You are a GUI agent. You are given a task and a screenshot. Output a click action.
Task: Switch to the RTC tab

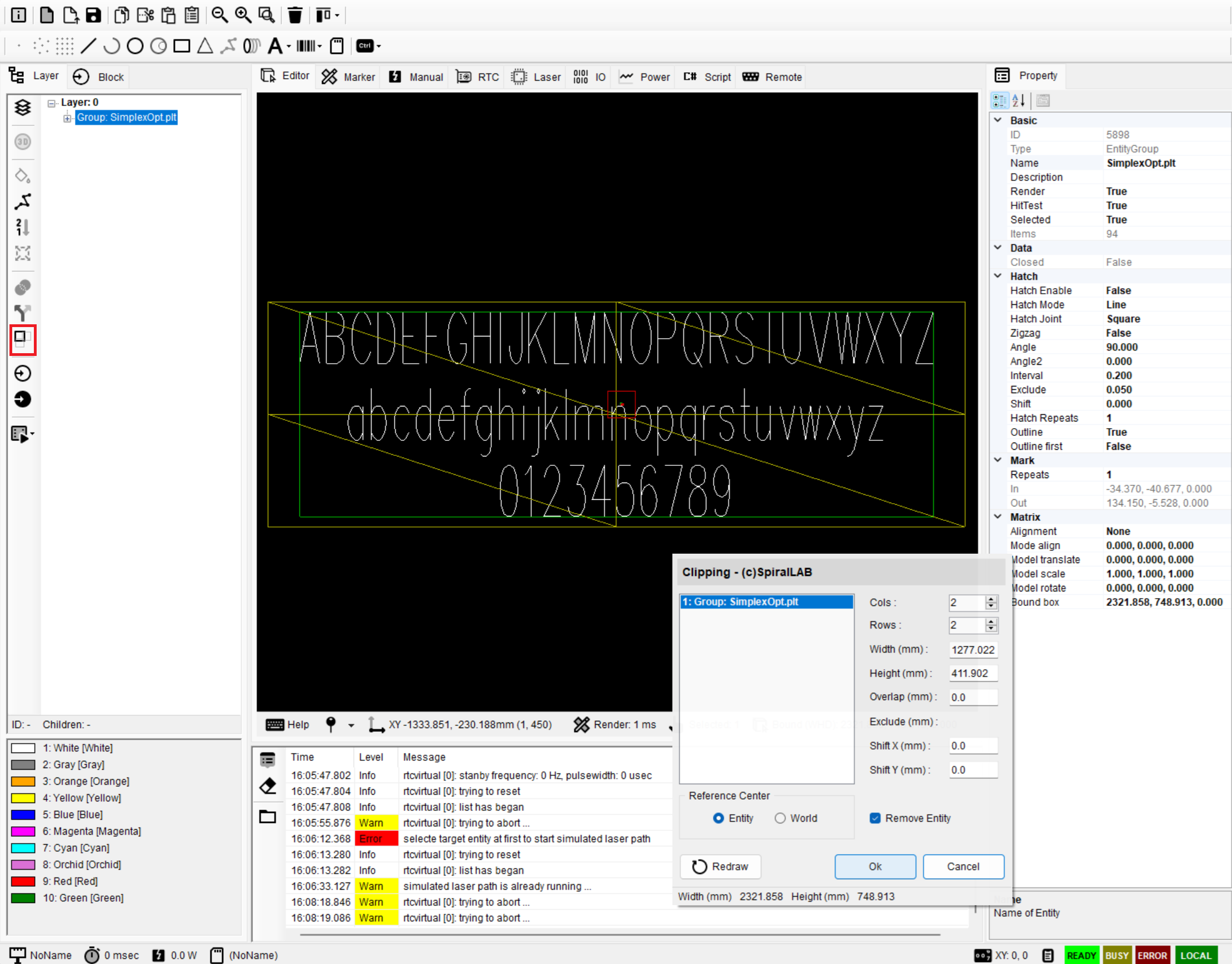coord(477,77)
